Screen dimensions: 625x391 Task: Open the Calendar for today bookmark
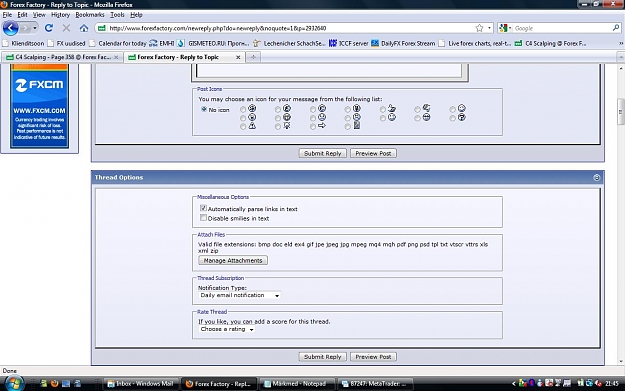click(118, 43)
